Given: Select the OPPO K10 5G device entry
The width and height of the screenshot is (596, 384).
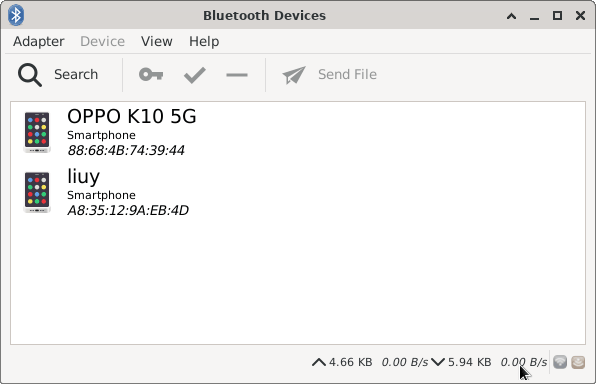Looking at the screenshot, I should 298,132.
